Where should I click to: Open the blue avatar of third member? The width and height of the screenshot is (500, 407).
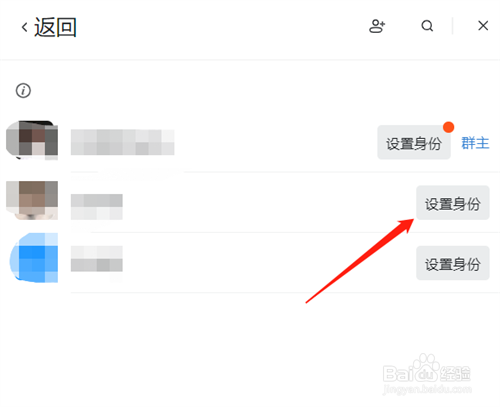pyautogui.click(x=33, y=258)
